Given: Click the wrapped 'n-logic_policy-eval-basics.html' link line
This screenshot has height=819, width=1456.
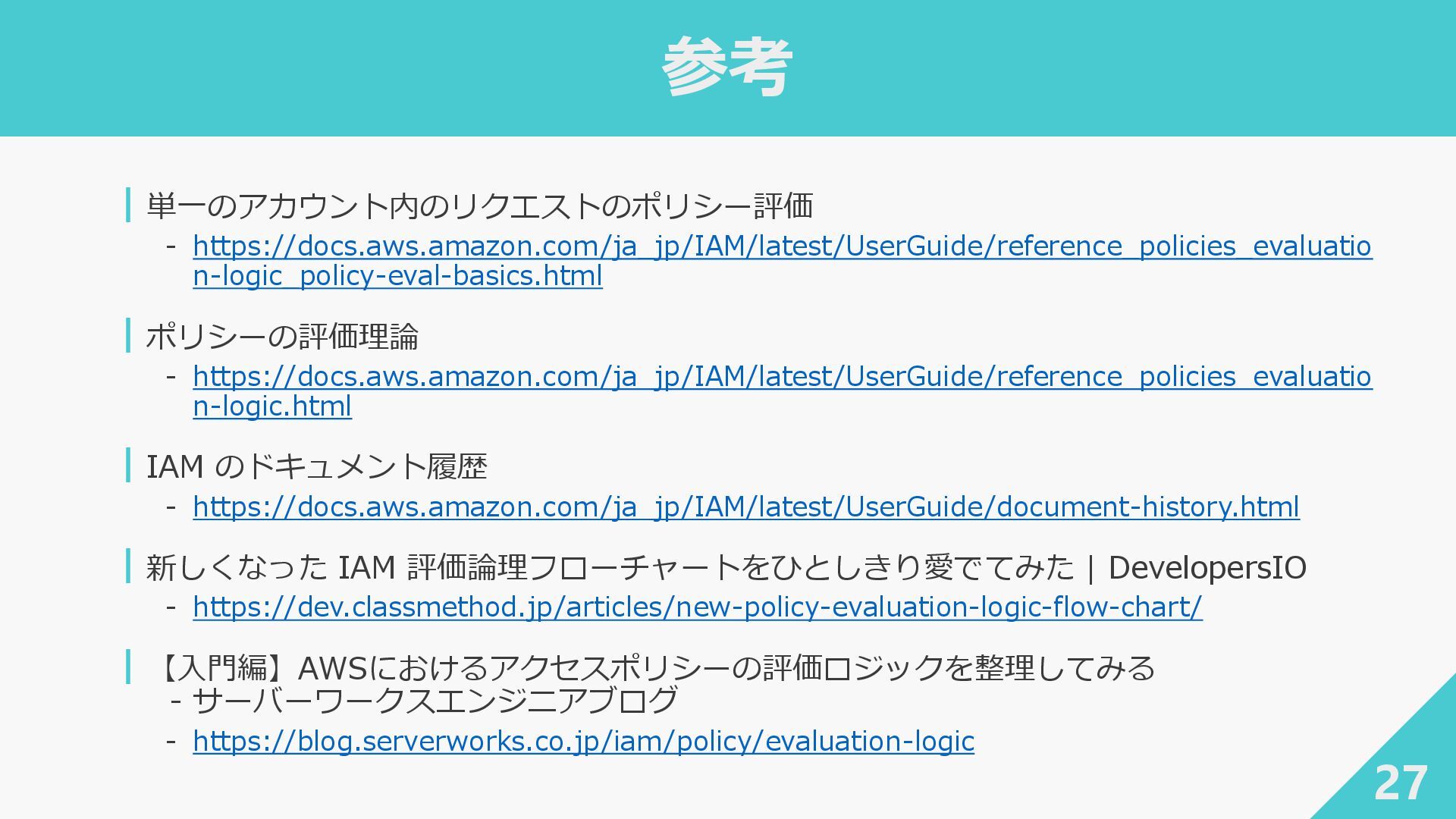Looking at the screenshot, I should click(x=397, y=276).
